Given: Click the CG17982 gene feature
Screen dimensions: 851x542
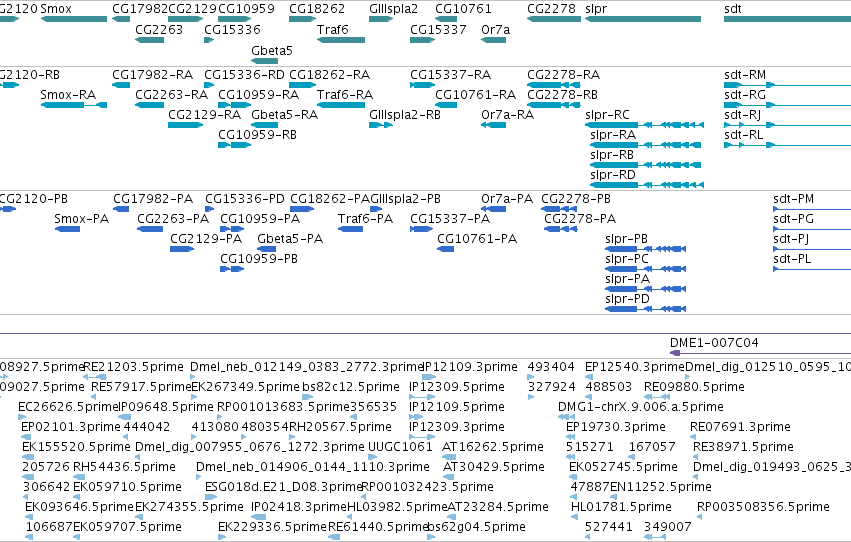Looking at the screenshot, I should (x=120, y=20).
